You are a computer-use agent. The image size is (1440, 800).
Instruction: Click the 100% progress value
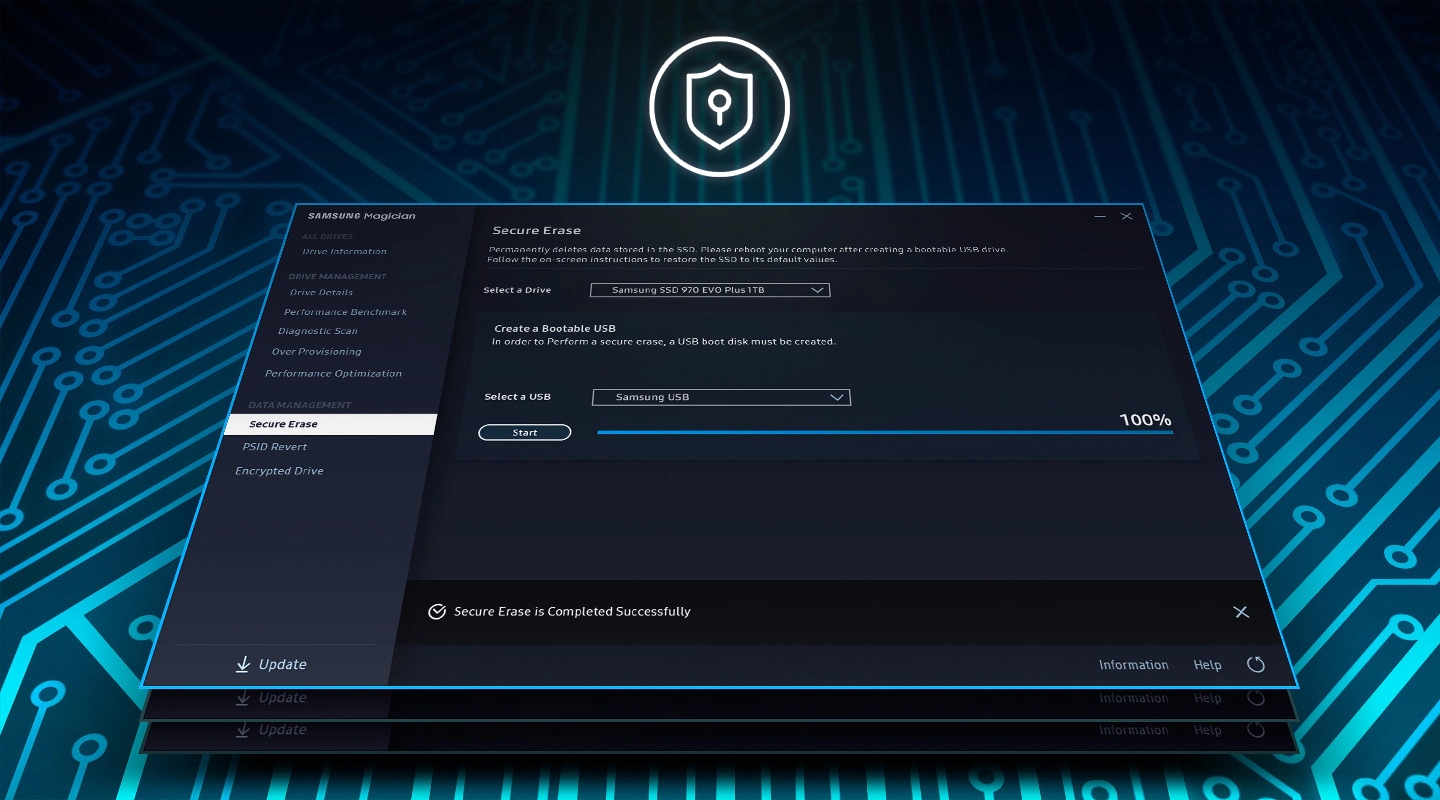1145,420
